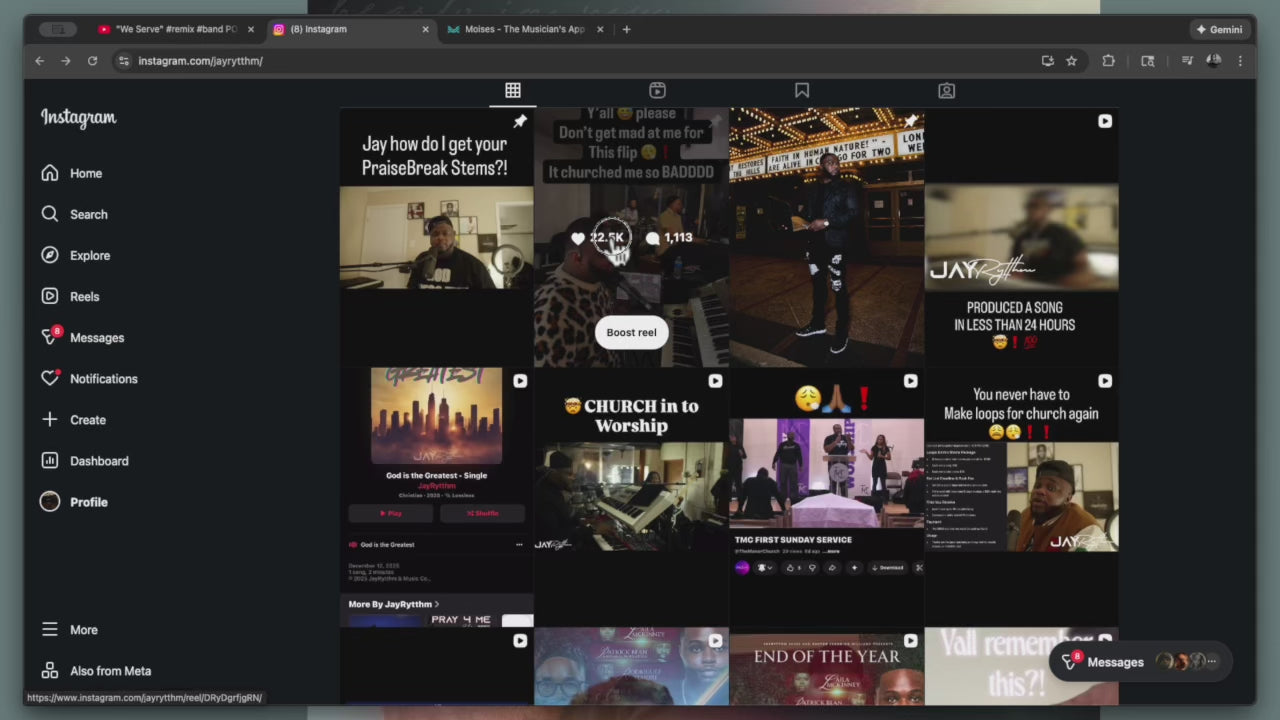This screenshot has width=1280, height=720.
Task: Open Messages with unread badge
Action: (x=96, y=337)
